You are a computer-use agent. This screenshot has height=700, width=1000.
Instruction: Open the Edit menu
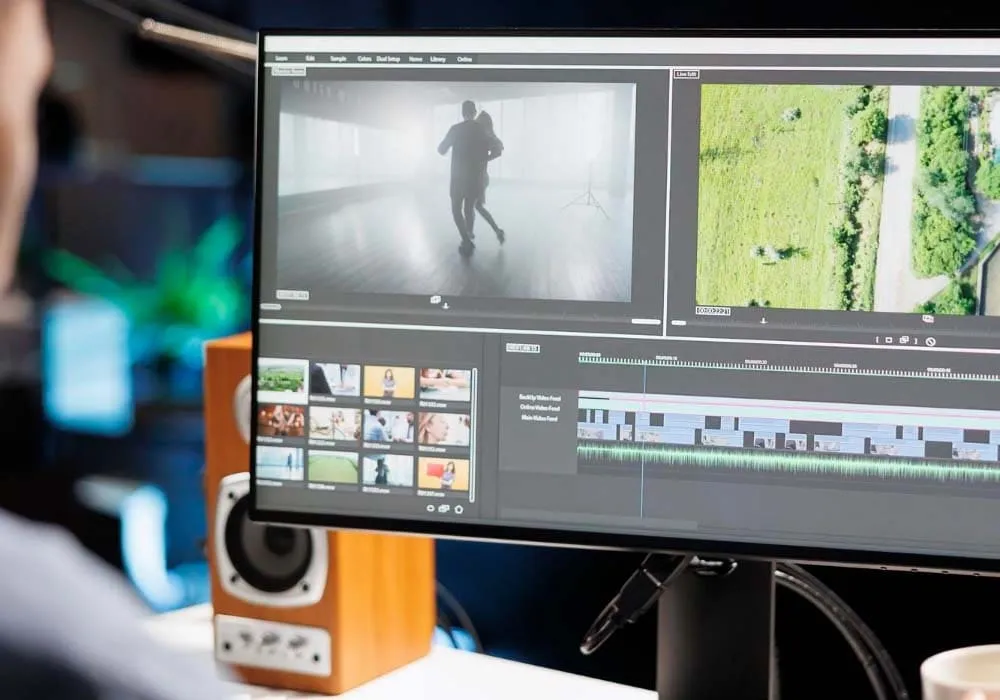[x=310, y=59]
